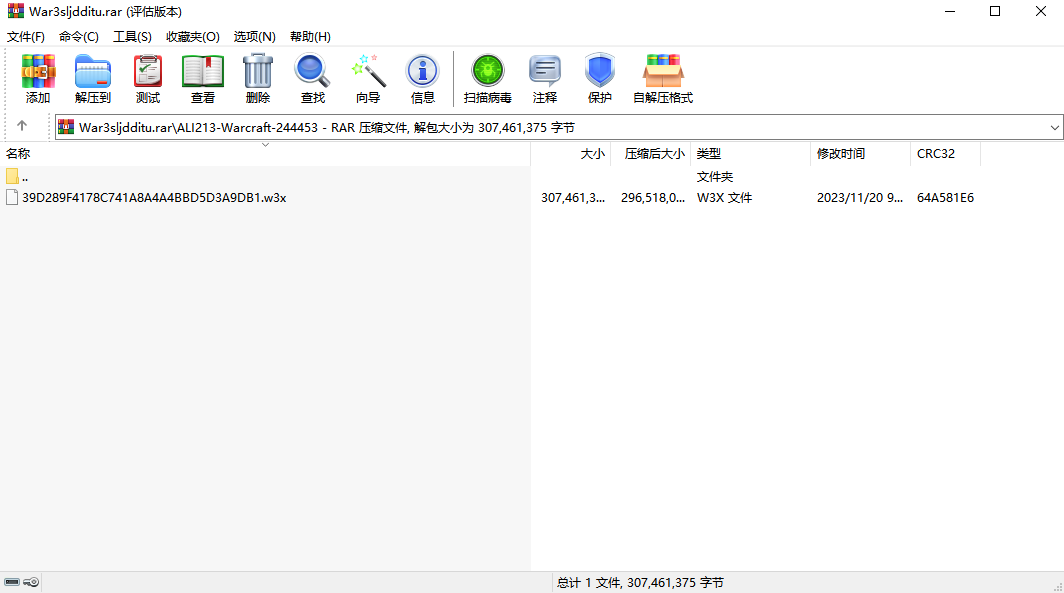Open the 选项(N) menu

[254, 37]
